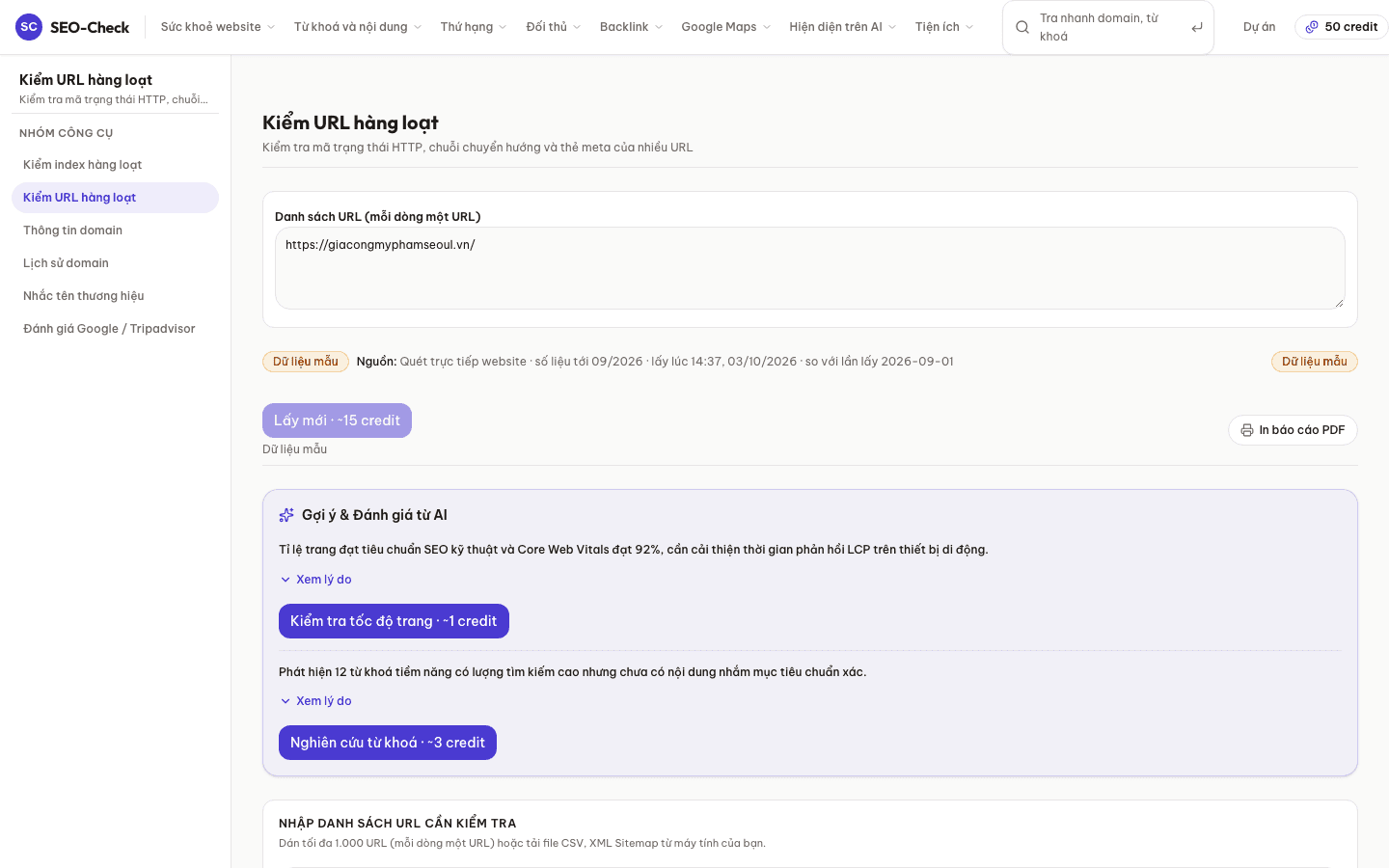
Task: Click the NHẬP DANH SÁCH URL CẦN KIỂM TRA heading
Action: point(397,823)
